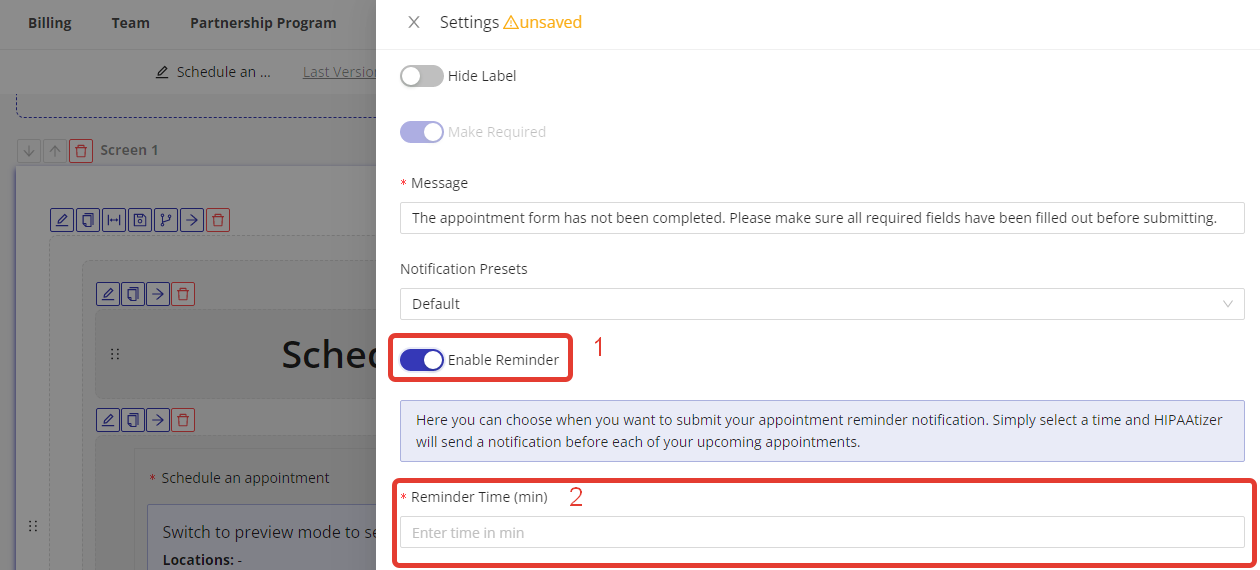
Task: Open the Billing menu item
Action: coord(50,23)
